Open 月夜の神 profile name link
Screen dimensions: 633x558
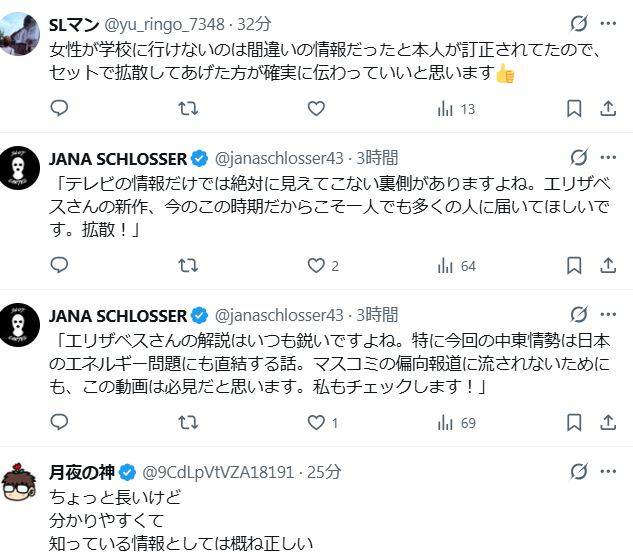82,472
